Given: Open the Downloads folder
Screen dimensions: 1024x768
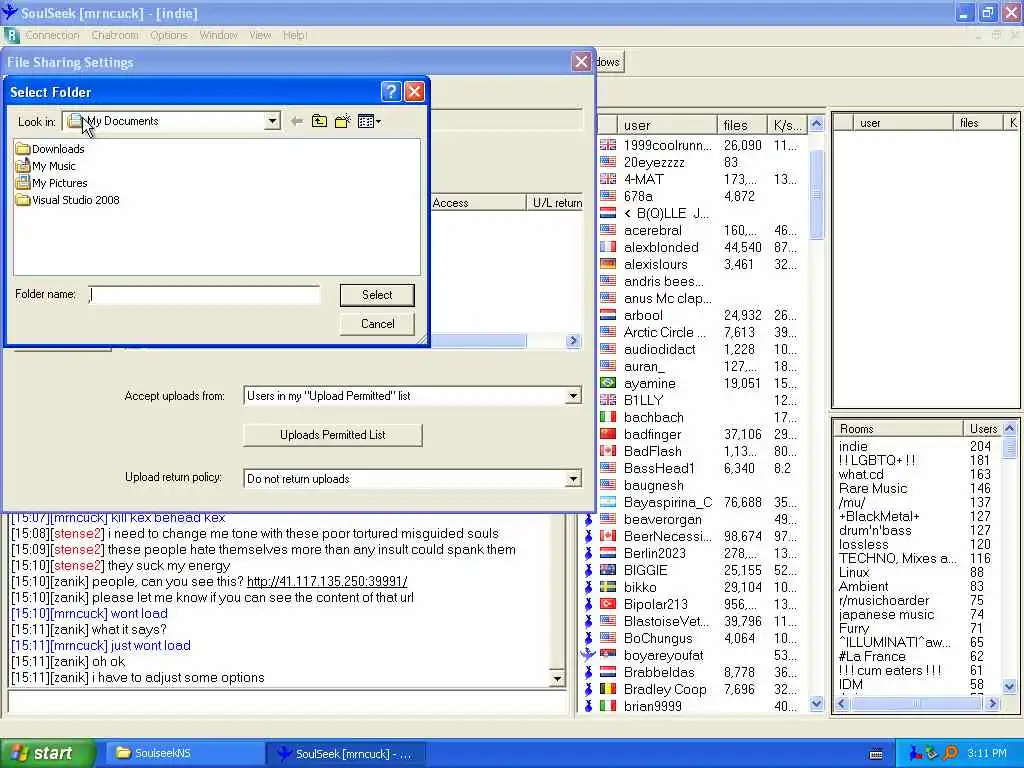Looking at the screenshot, I should coord(50,149).
